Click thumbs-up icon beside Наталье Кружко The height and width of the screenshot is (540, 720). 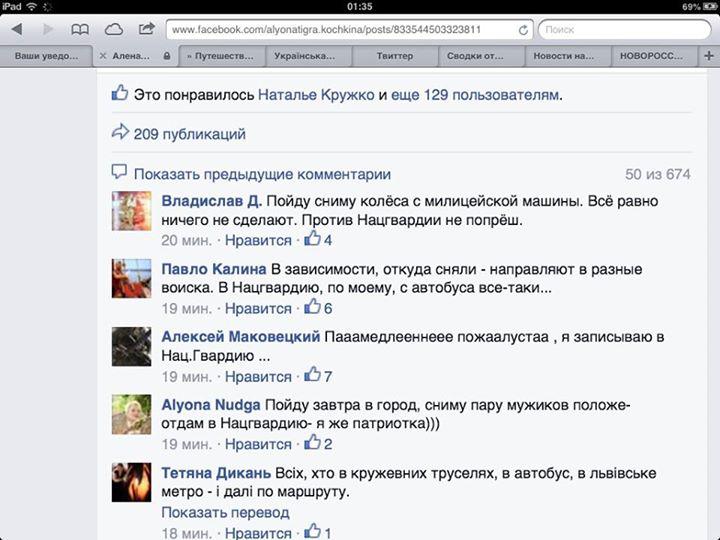coord(120,93)
